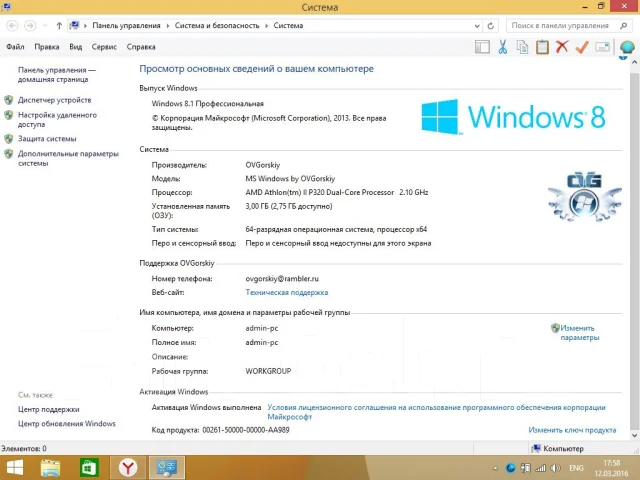The height and width of the screenshot is (480, 640).
Task: Click the Copy toolbar icon
Action: coord(522,47)
